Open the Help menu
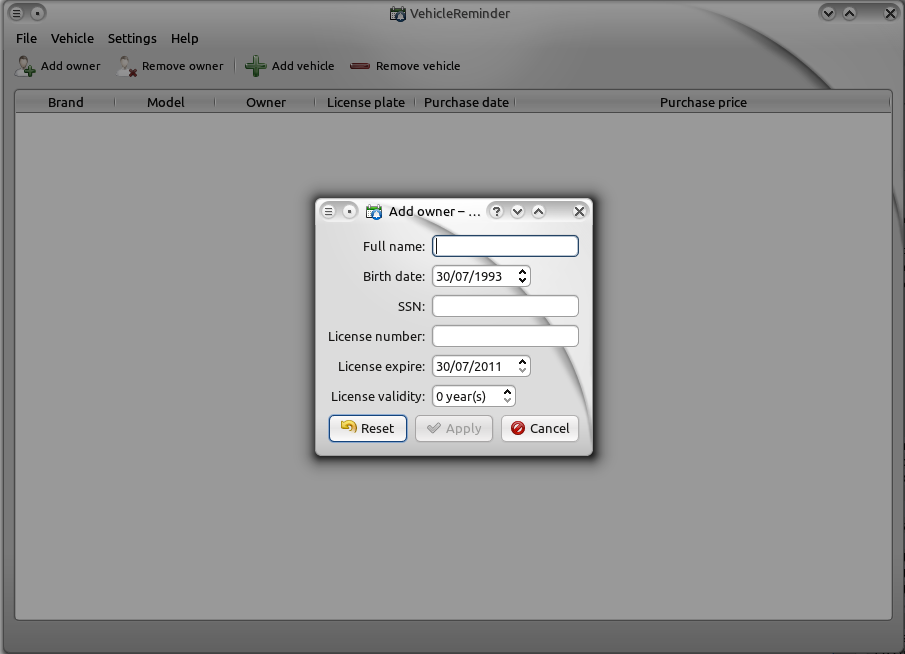Screen dimensions: 905x654 (x=185, y=39)
